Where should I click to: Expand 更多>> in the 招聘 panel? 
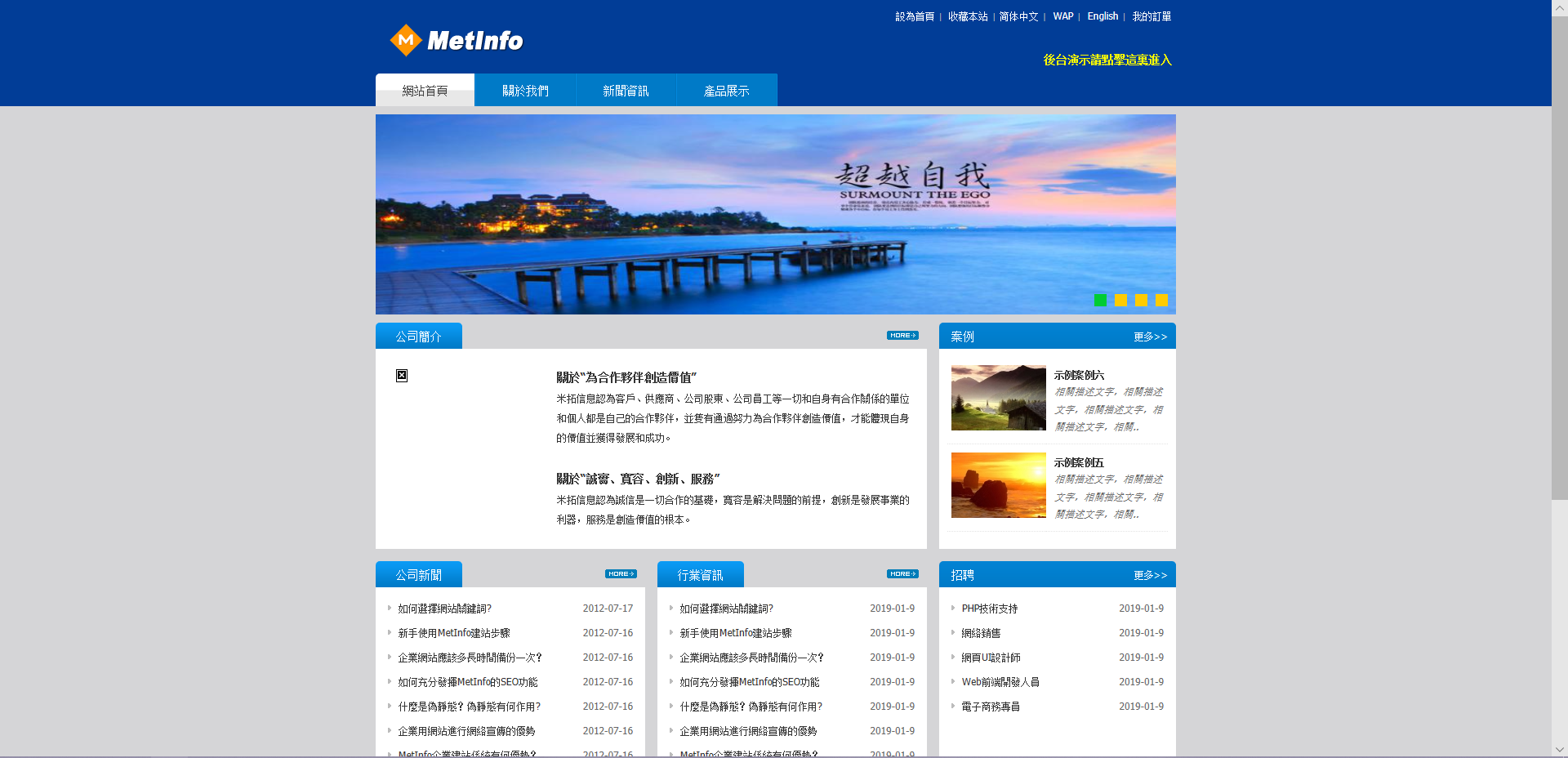coord(1150,575)
